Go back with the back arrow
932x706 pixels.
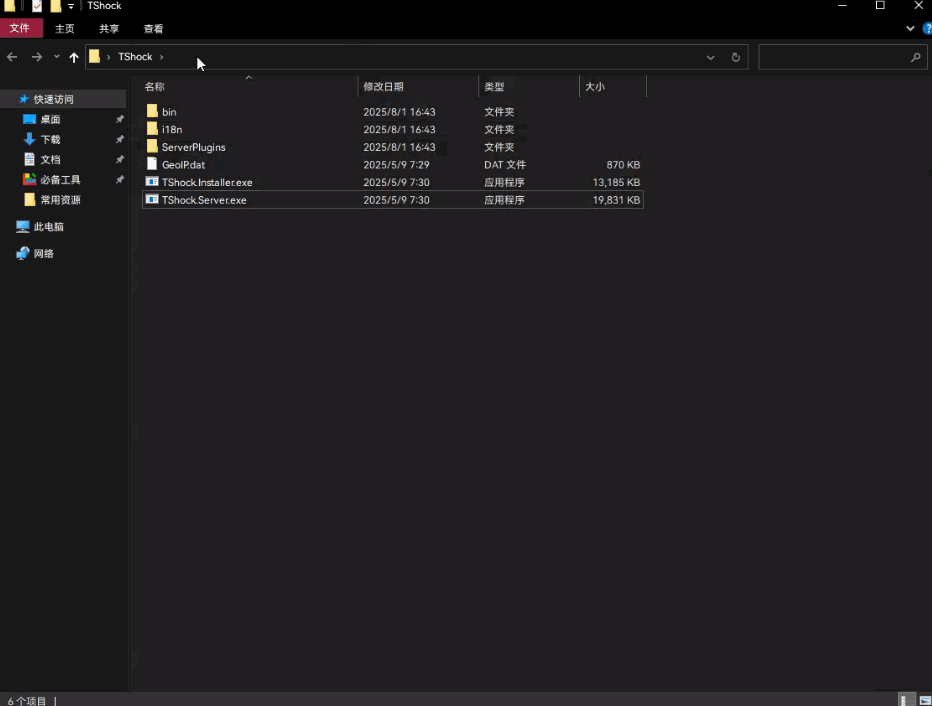(x=12, y=57)
